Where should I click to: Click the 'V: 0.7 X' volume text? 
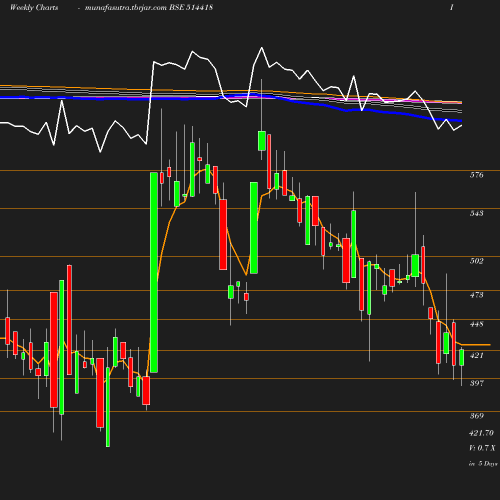[482, 448]
